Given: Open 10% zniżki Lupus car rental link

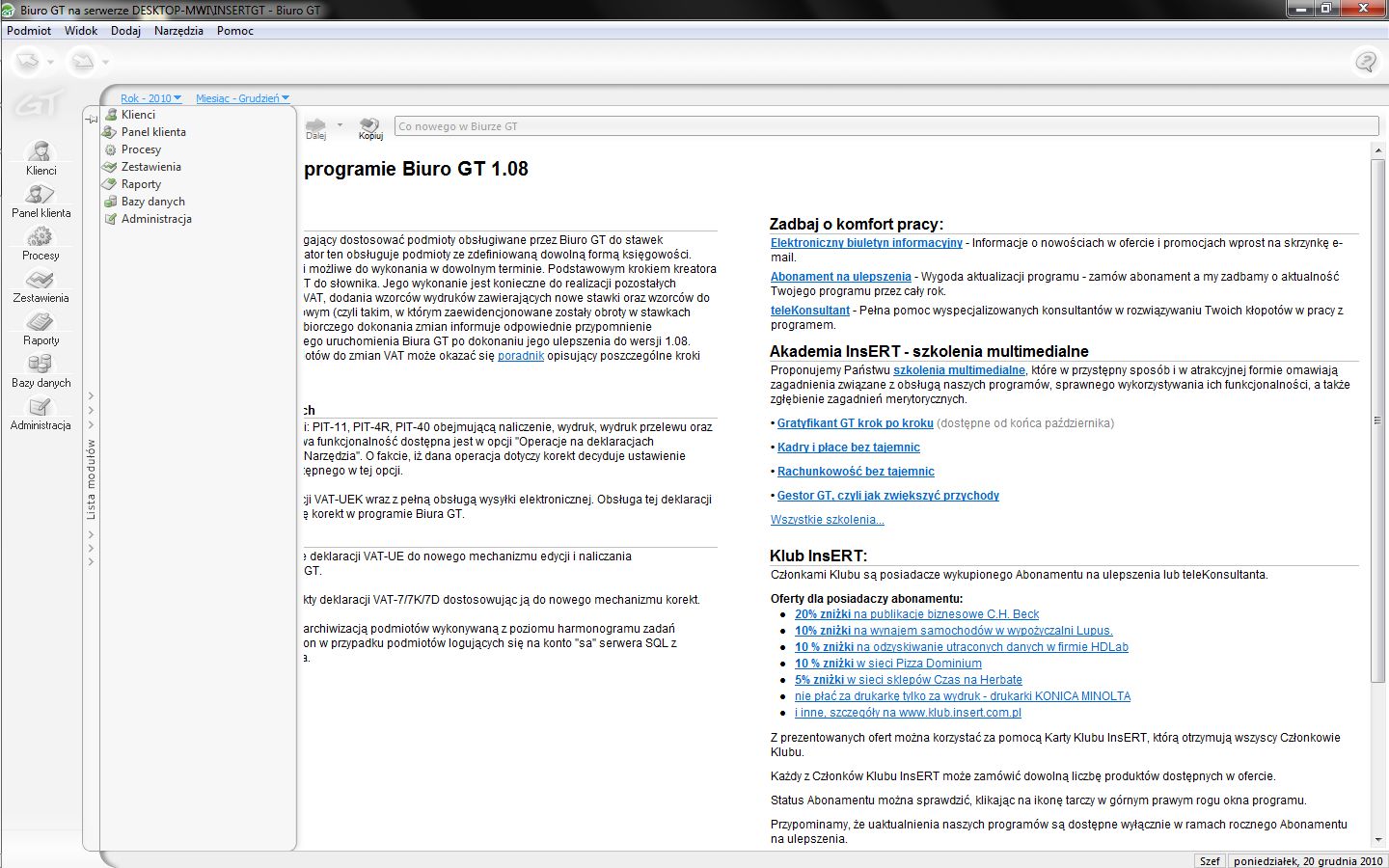Looking at the screenshot, I should pyautogui.click(x=953, y=631).
